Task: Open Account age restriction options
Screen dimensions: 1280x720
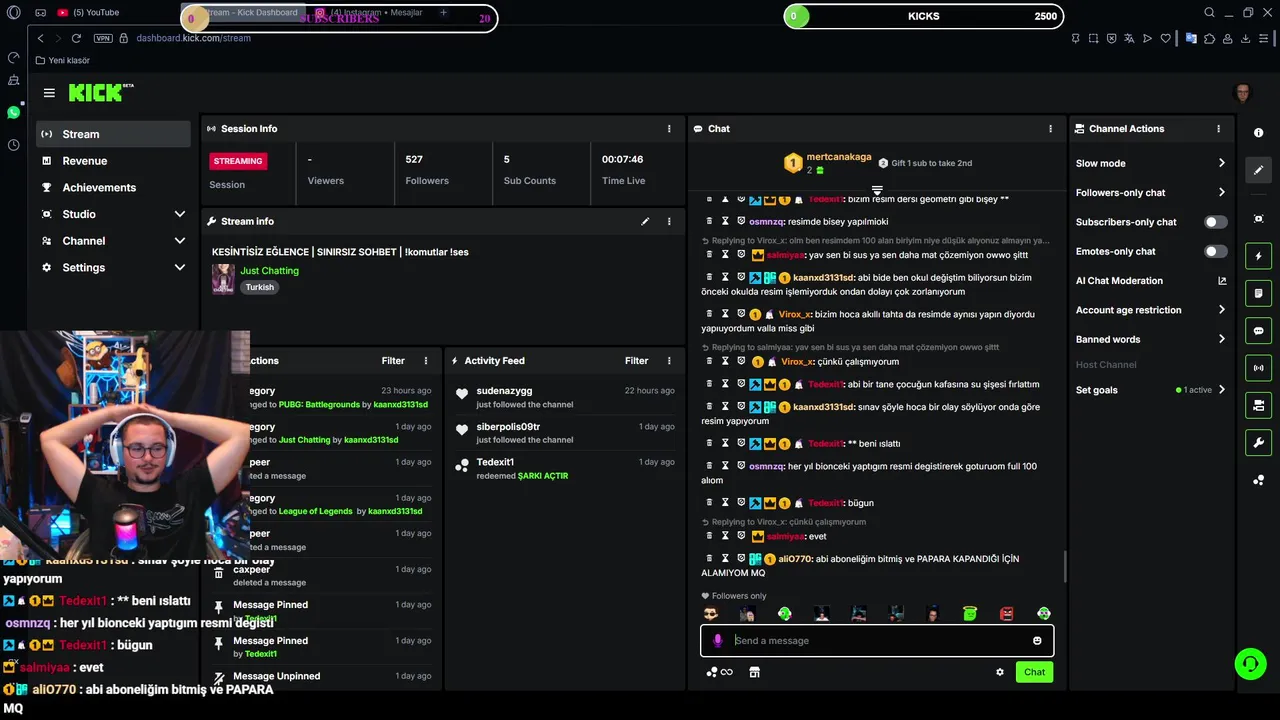Action: (1150, 310)
